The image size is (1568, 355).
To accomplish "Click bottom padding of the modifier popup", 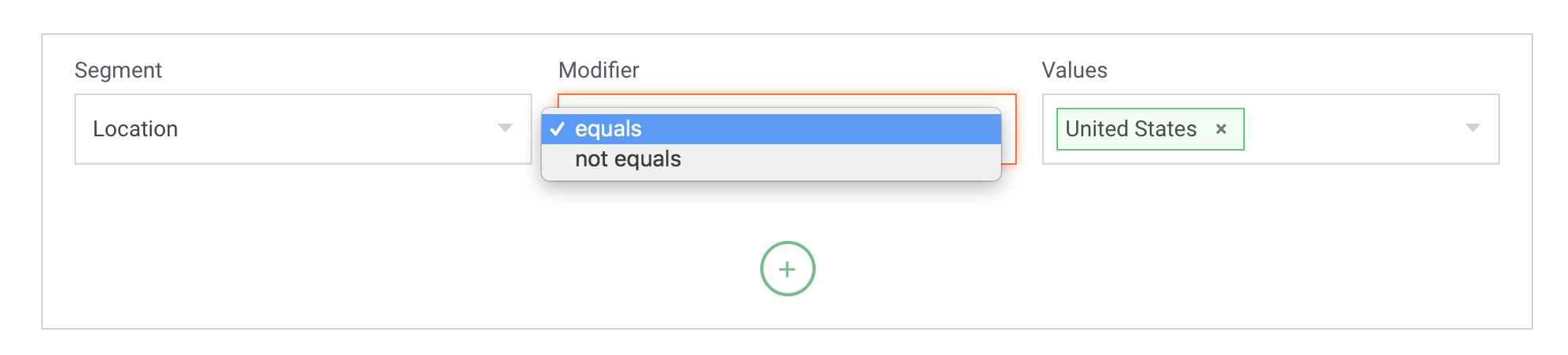I will 771,177.
